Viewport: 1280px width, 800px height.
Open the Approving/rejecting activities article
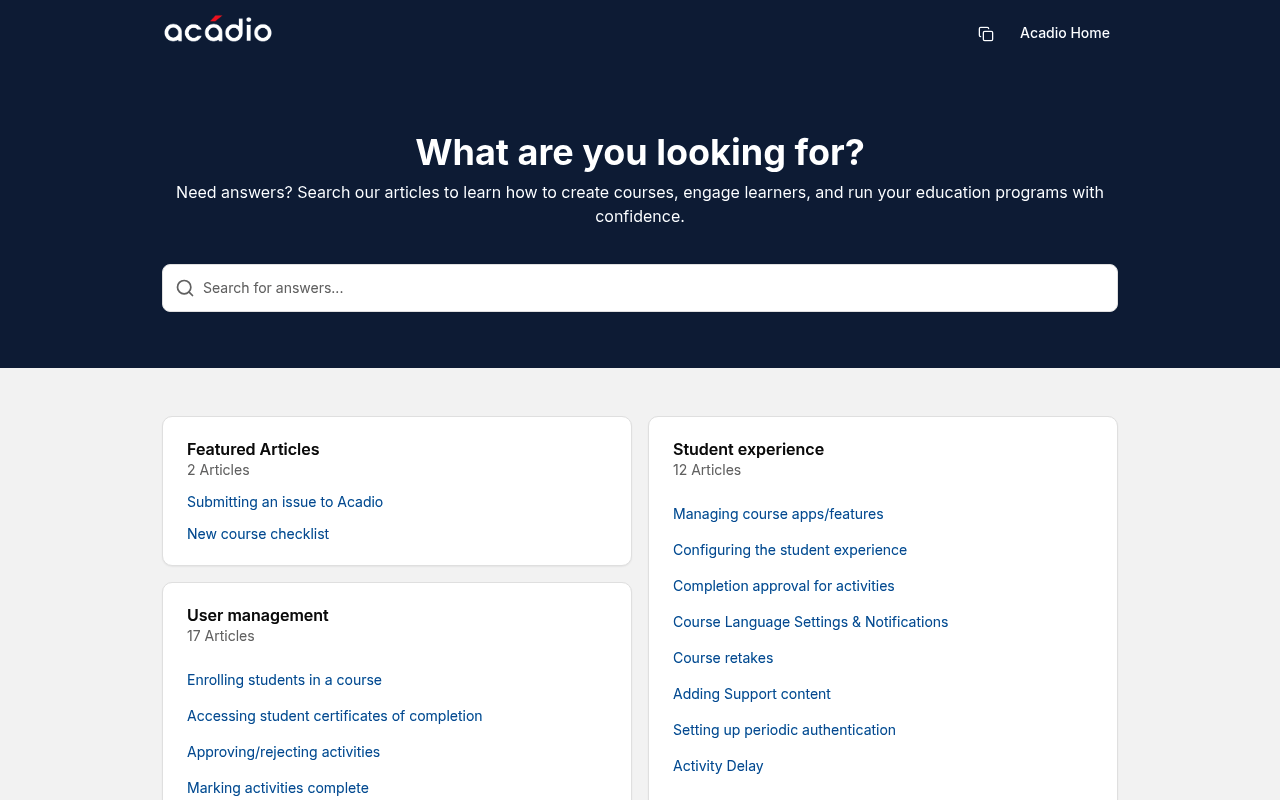click(283, 752)
